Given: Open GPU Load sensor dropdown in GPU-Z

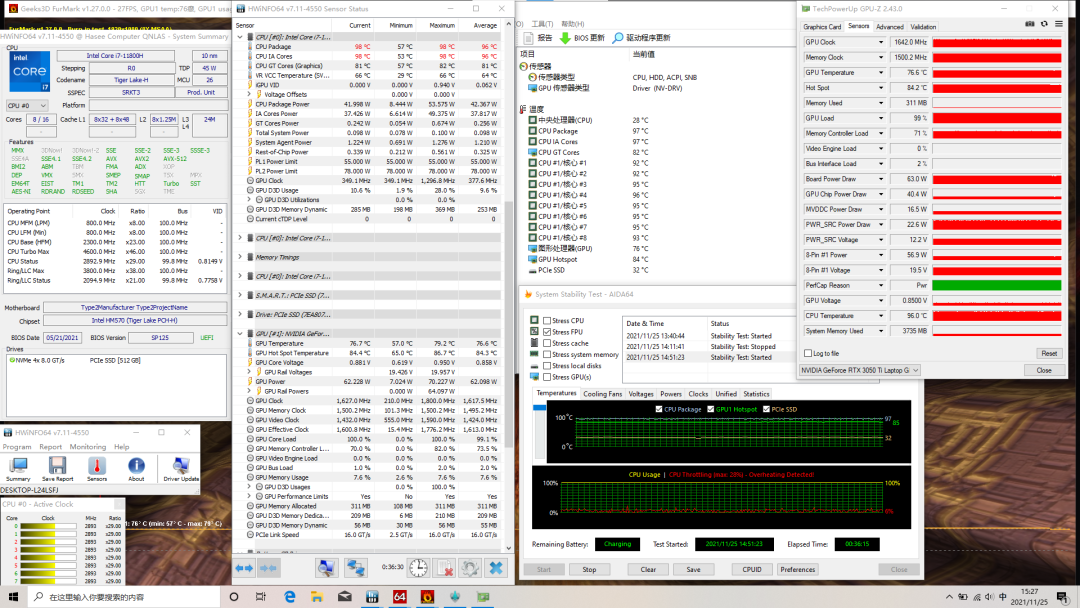Looking at the screenshot, I should pos(880,118).
